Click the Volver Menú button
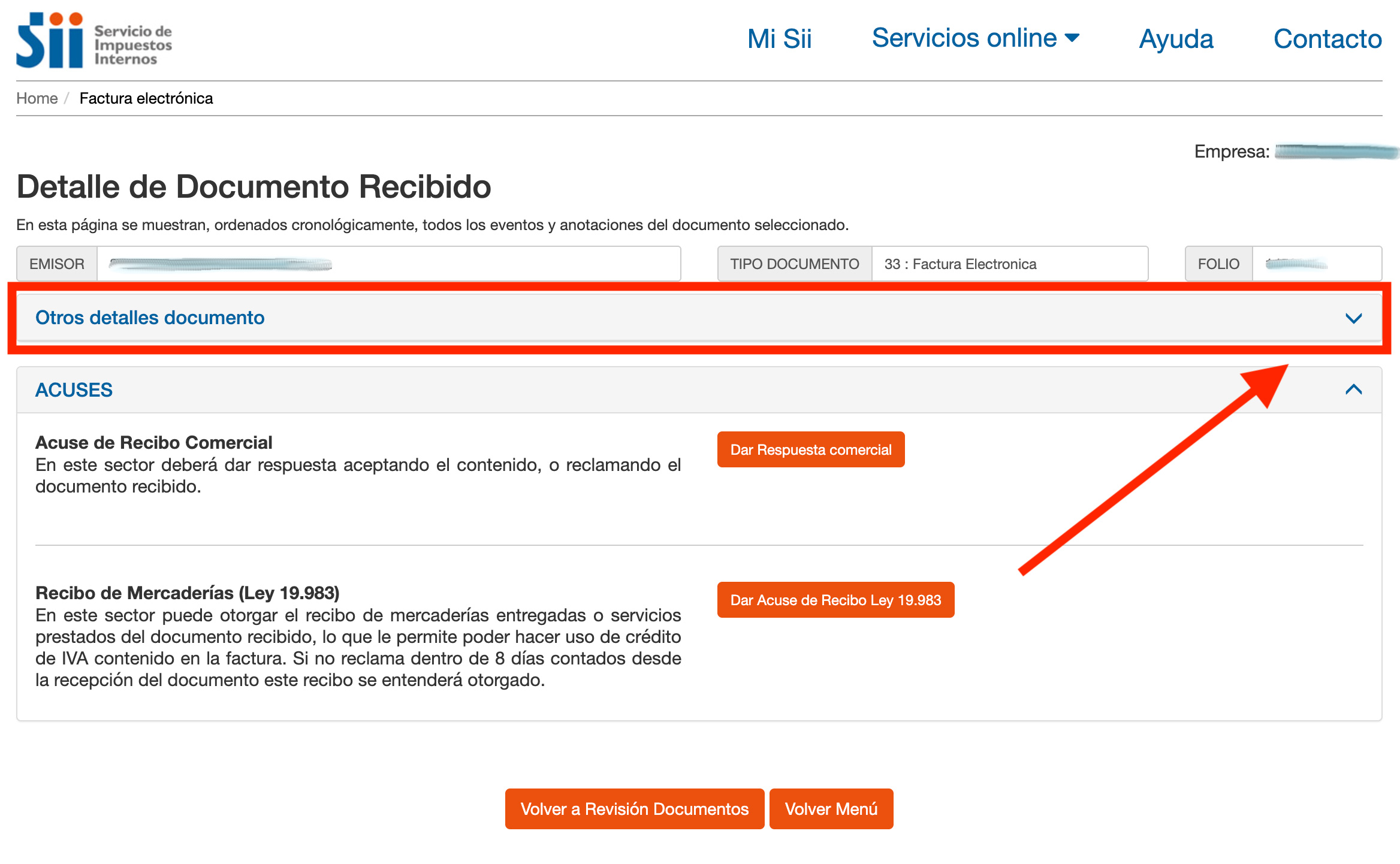 tap(831, 809)
